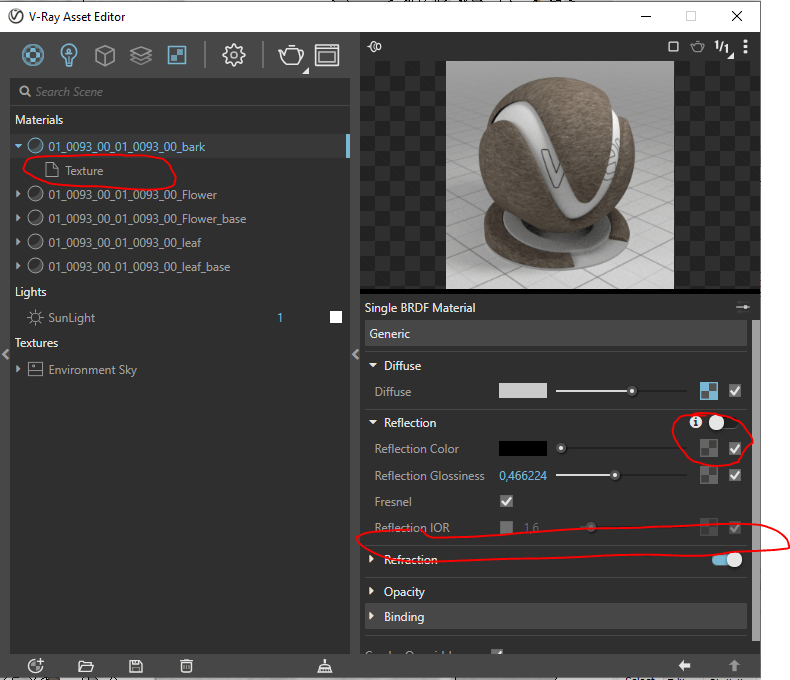The width and height of the screenshot is (790, 680).
Task: Open the Materials category icon
Action: pyautogui.click(x=34, y=55)
